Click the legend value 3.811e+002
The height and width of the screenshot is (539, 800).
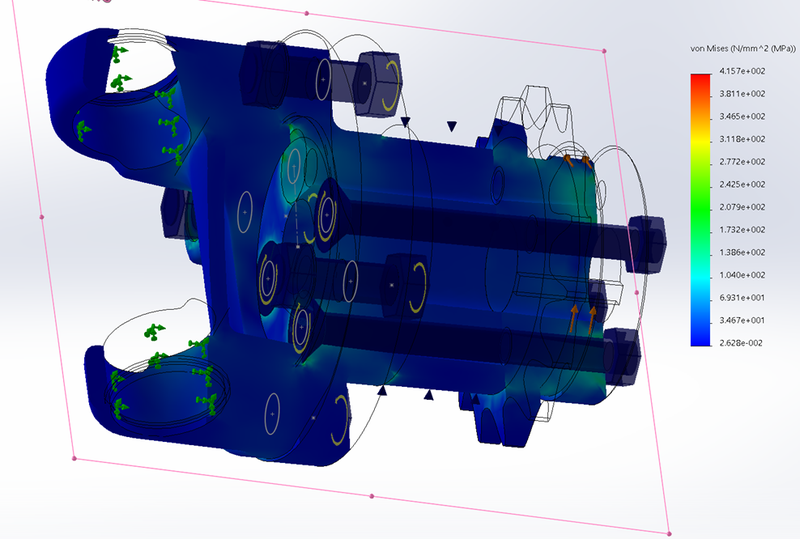tap(742, 94)
